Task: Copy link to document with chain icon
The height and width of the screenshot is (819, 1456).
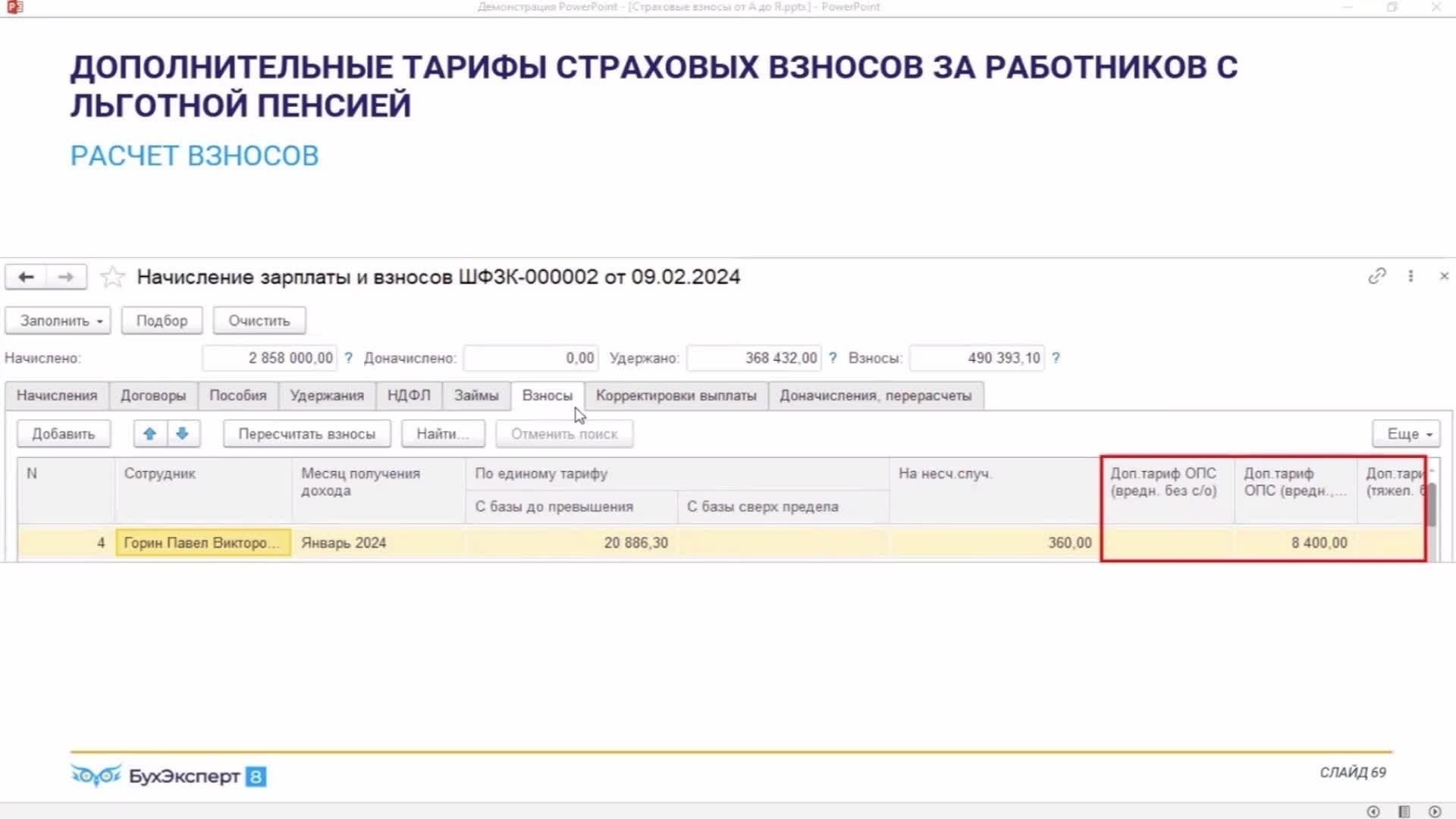Action: [1376, 276]
